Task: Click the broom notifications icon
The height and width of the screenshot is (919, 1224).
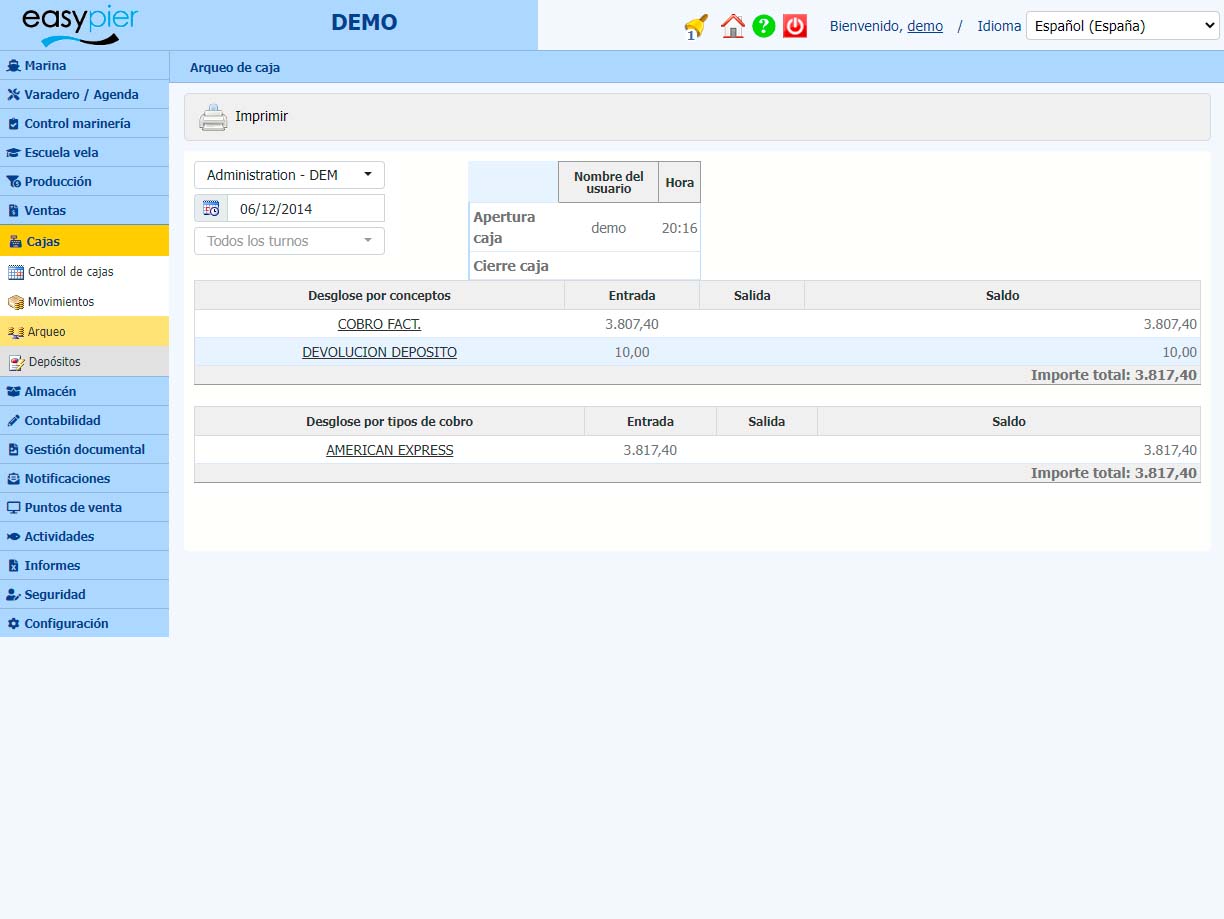Action: [696, 26]
